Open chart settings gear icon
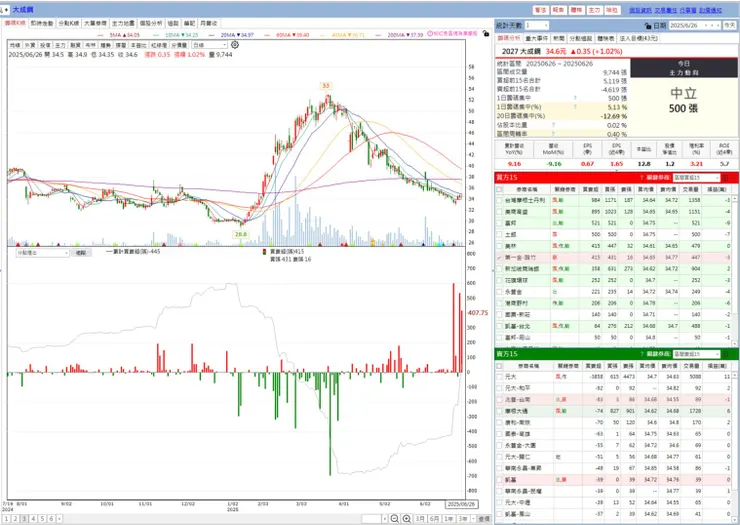740x525 pixels. 235,45
